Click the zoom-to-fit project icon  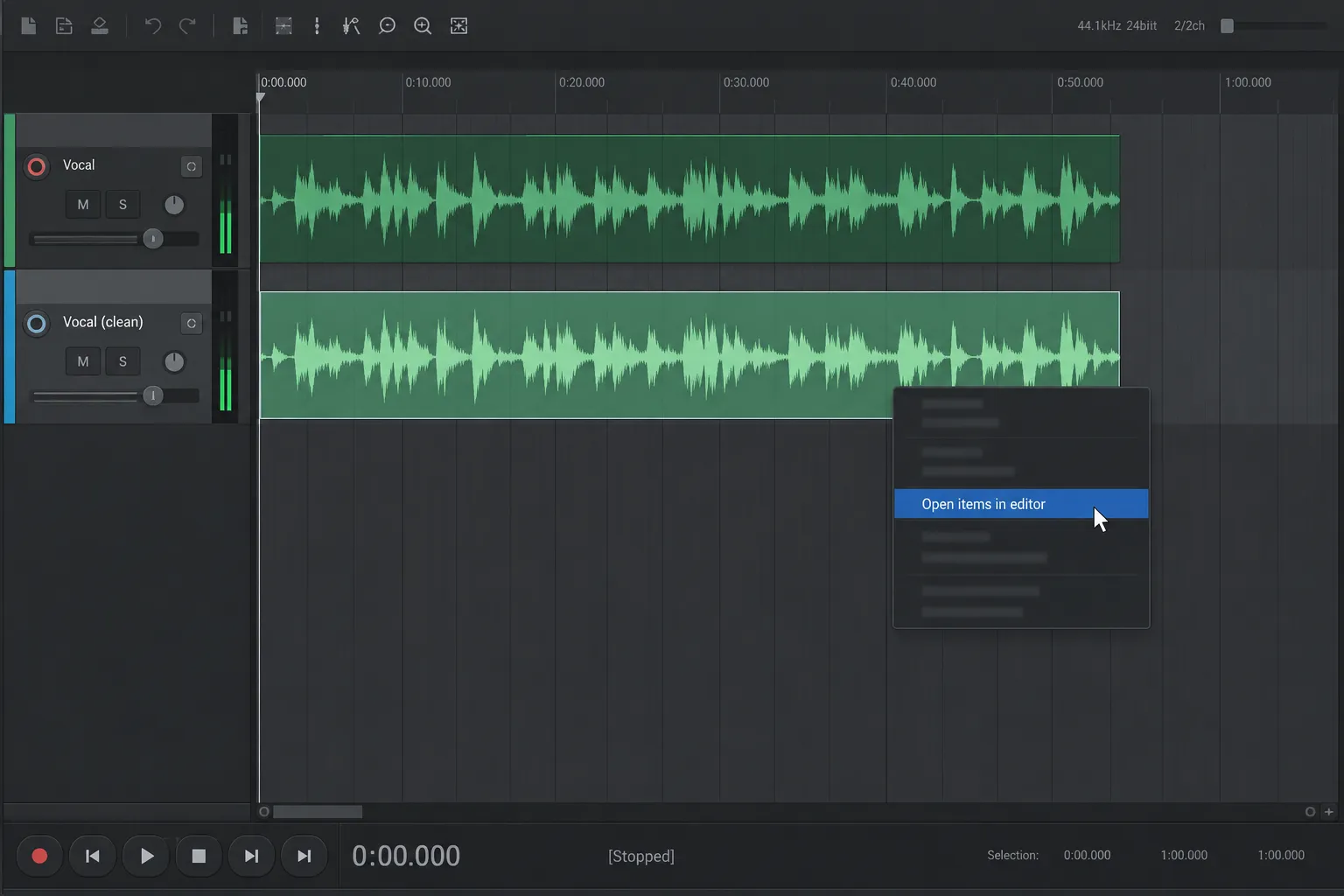point(458,26)
